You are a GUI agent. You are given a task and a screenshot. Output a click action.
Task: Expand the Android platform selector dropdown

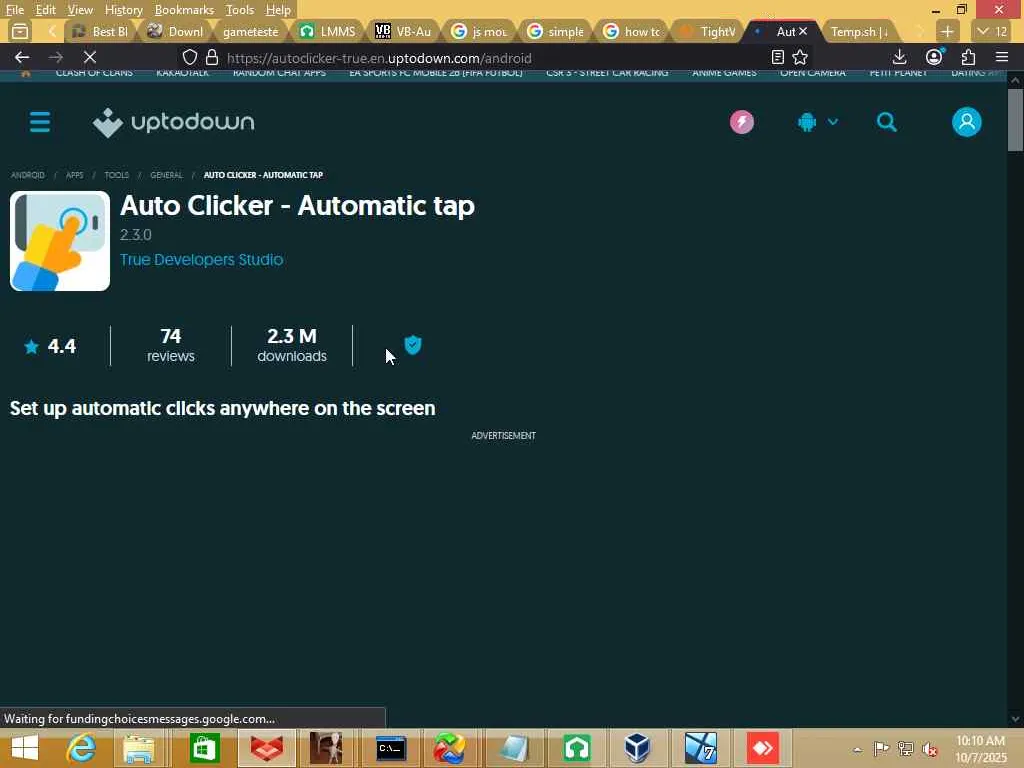pos(818,122)
